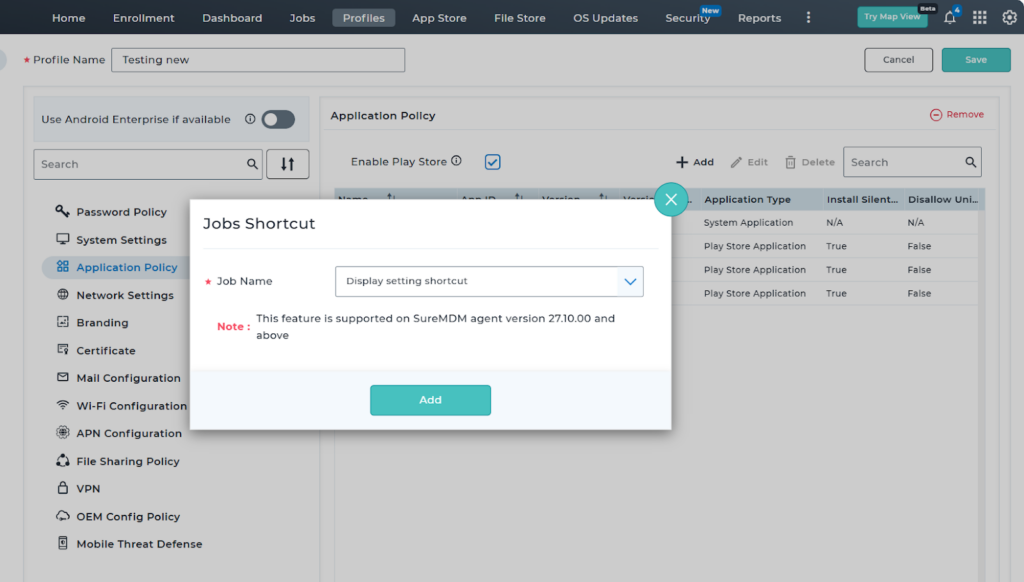The image size is (1024, 582).
Task: Sort by the Application Type column
Action: (x=747, y=200)
